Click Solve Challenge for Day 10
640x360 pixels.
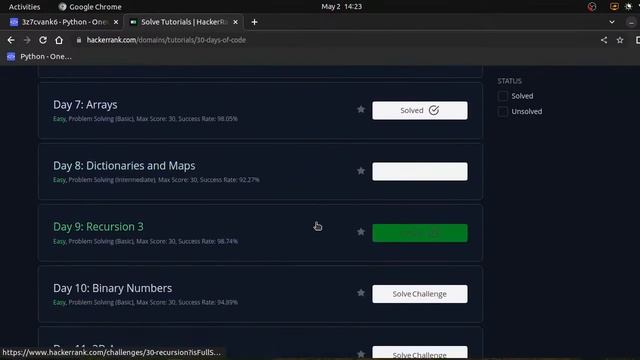(x=420, y=294)
